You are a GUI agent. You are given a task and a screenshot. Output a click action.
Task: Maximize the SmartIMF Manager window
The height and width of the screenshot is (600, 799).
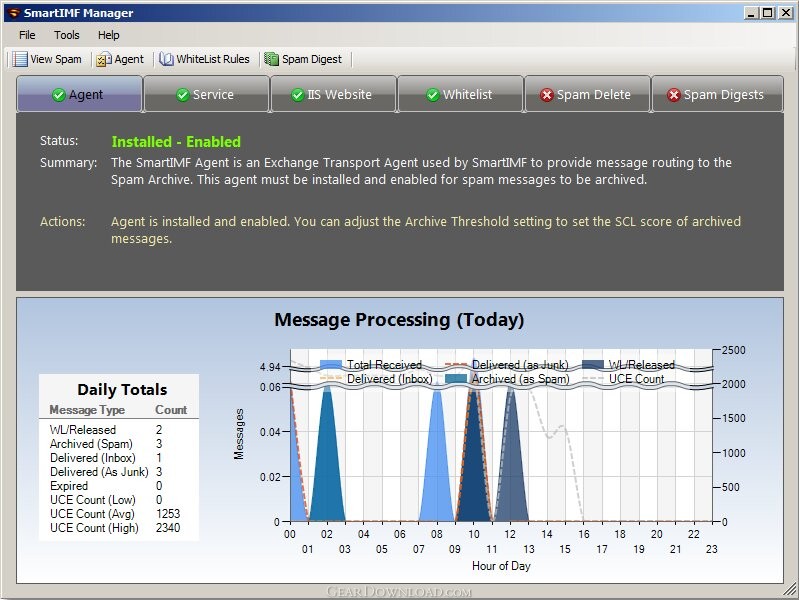(767, 13)
